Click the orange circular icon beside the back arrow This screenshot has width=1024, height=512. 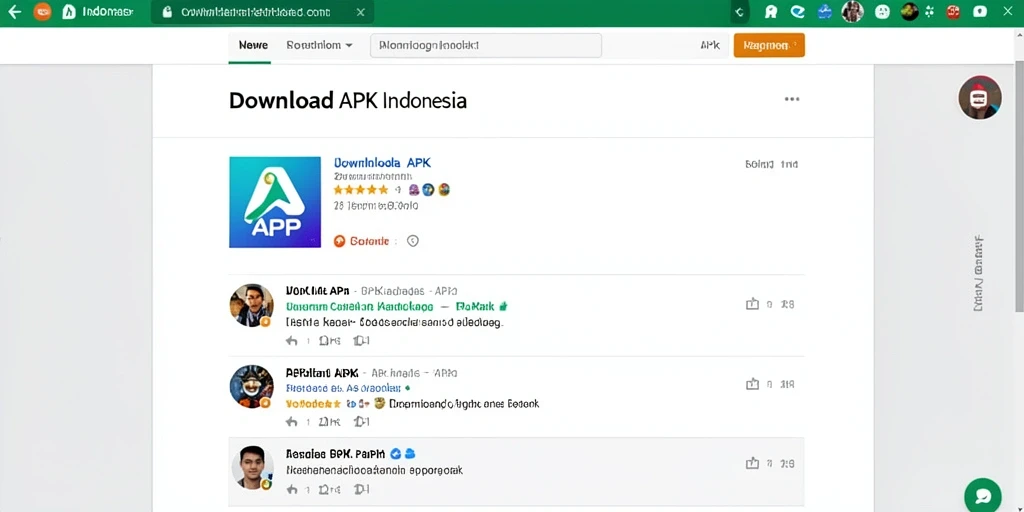coord(42,12)
